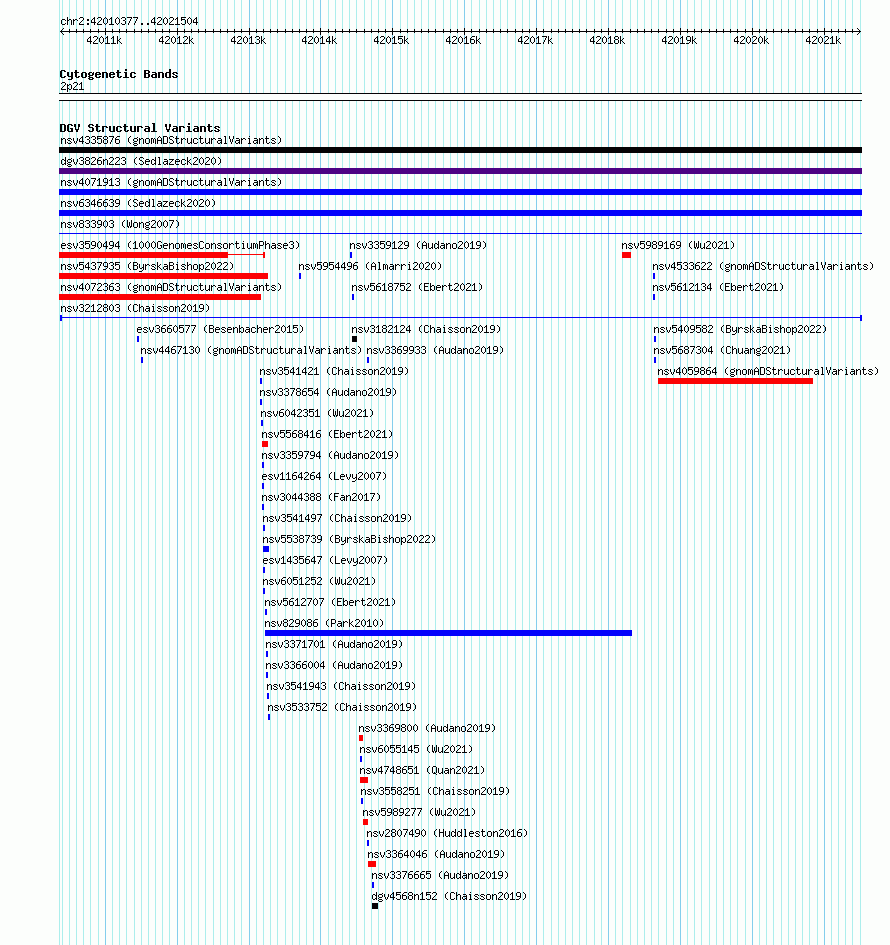The image size is (890, 945).
Task: Click the nsv4748651 red square marker
Action: [x=364, y=780]
